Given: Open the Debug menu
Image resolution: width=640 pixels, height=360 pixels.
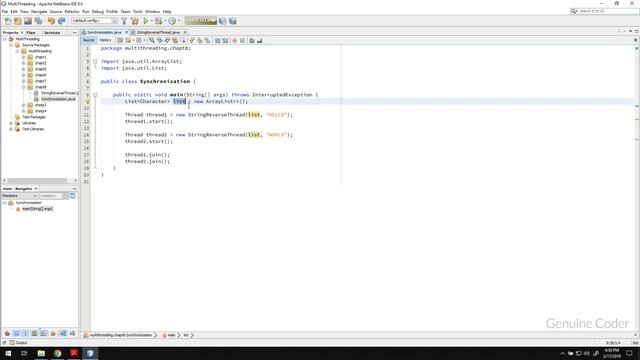Looking at the screenshot, I should [x=98, y=11].
